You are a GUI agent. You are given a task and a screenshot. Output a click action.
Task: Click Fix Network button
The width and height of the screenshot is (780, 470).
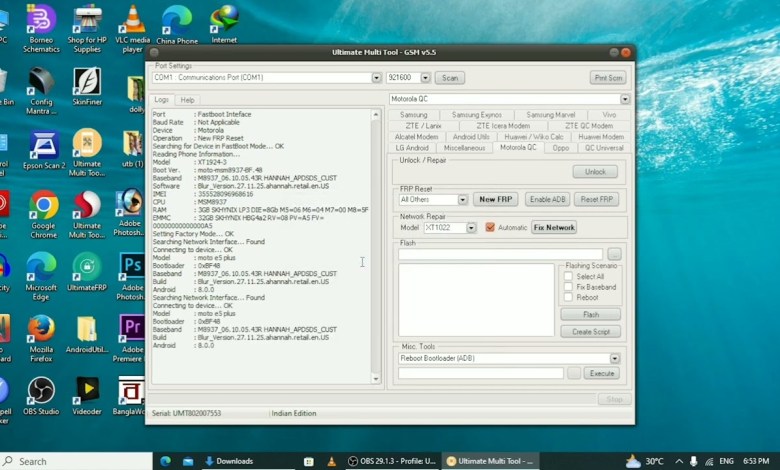(554, 227)
